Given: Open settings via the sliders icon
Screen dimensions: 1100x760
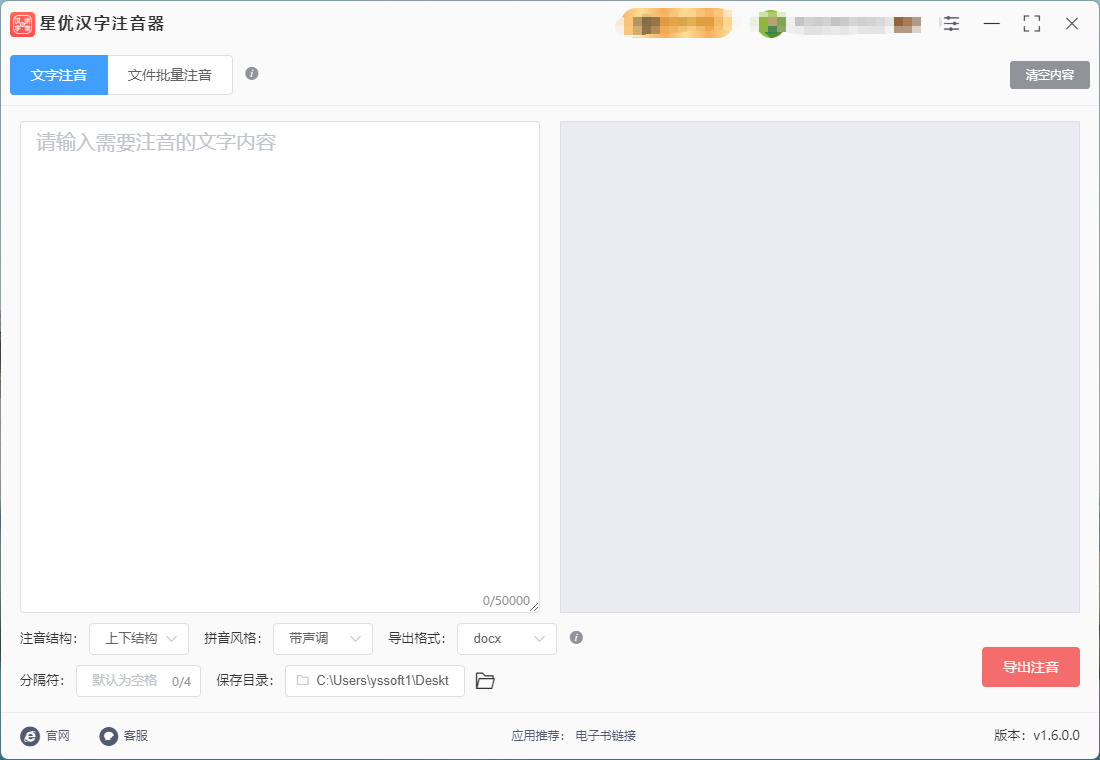Looking at the screenshot, I should coord(951,24).
